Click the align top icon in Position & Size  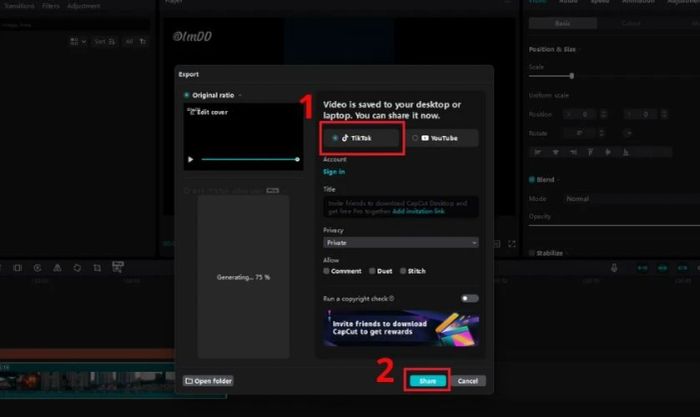pos(591,152)
